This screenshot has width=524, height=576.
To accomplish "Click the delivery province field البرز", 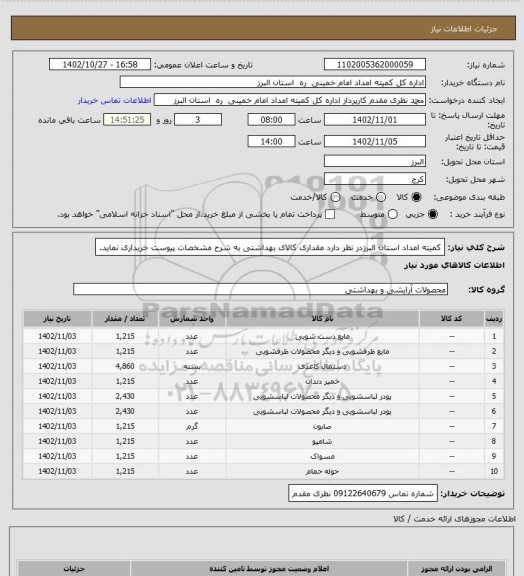I will pyautogui.click(x=375, y=161).
